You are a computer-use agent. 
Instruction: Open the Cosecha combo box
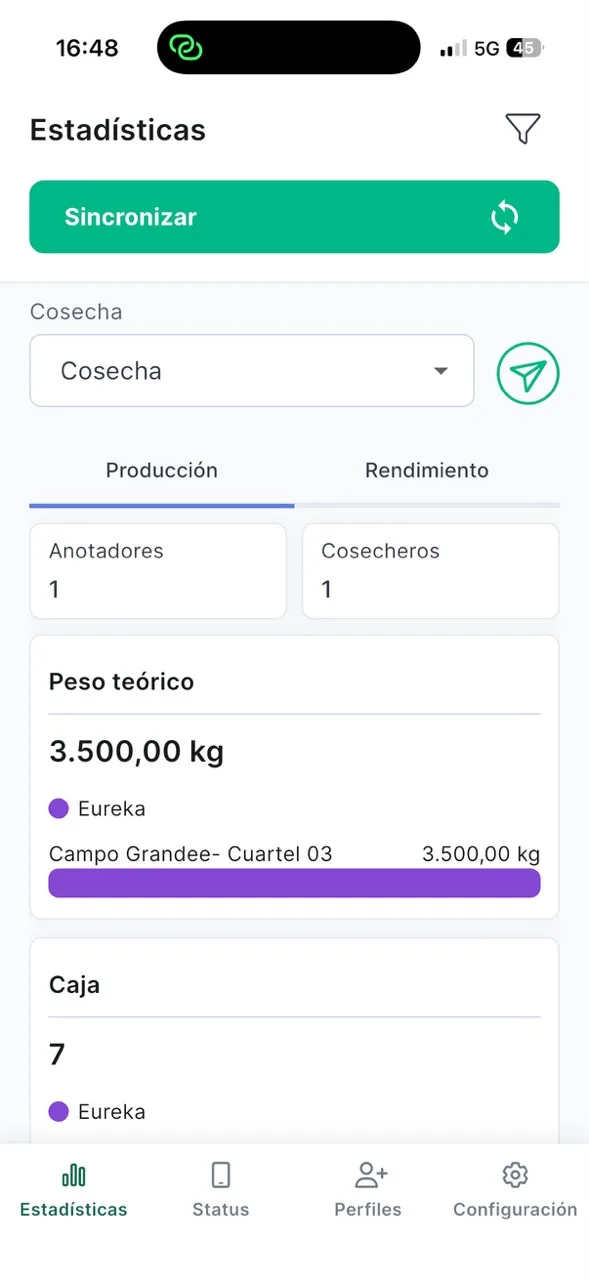252,371
